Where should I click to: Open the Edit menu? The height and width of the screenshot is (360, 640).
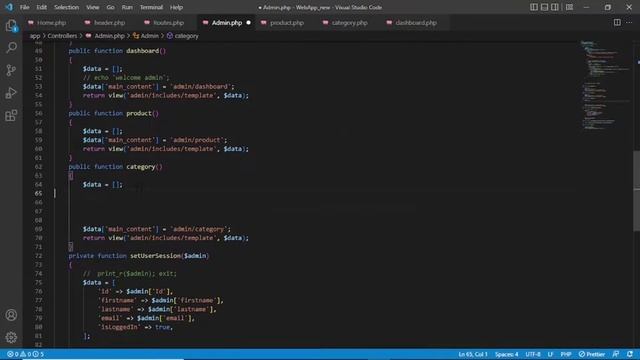click(x=41, y=7)
